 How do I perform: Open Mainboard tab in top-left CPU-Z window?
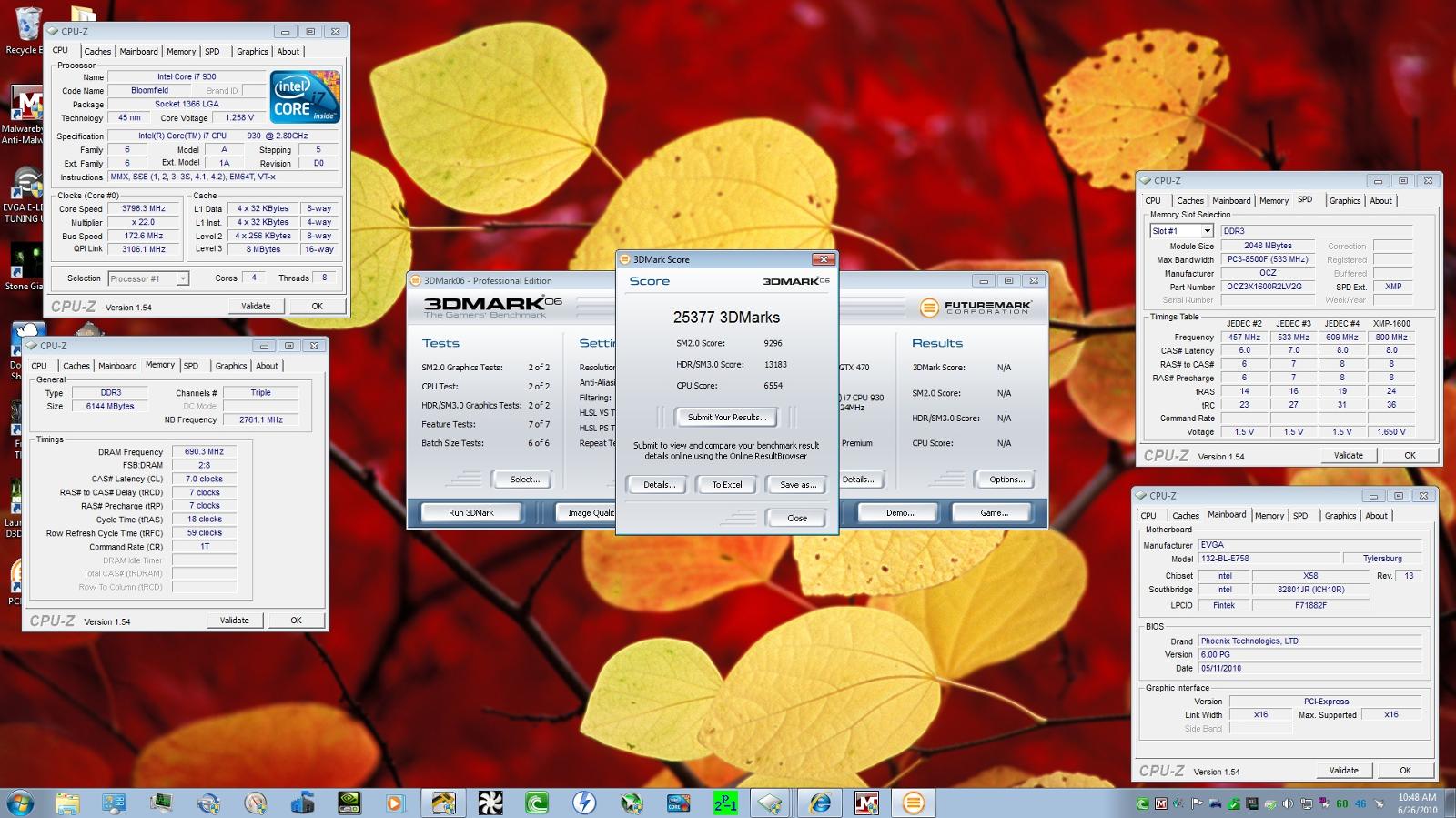[138, 52]
